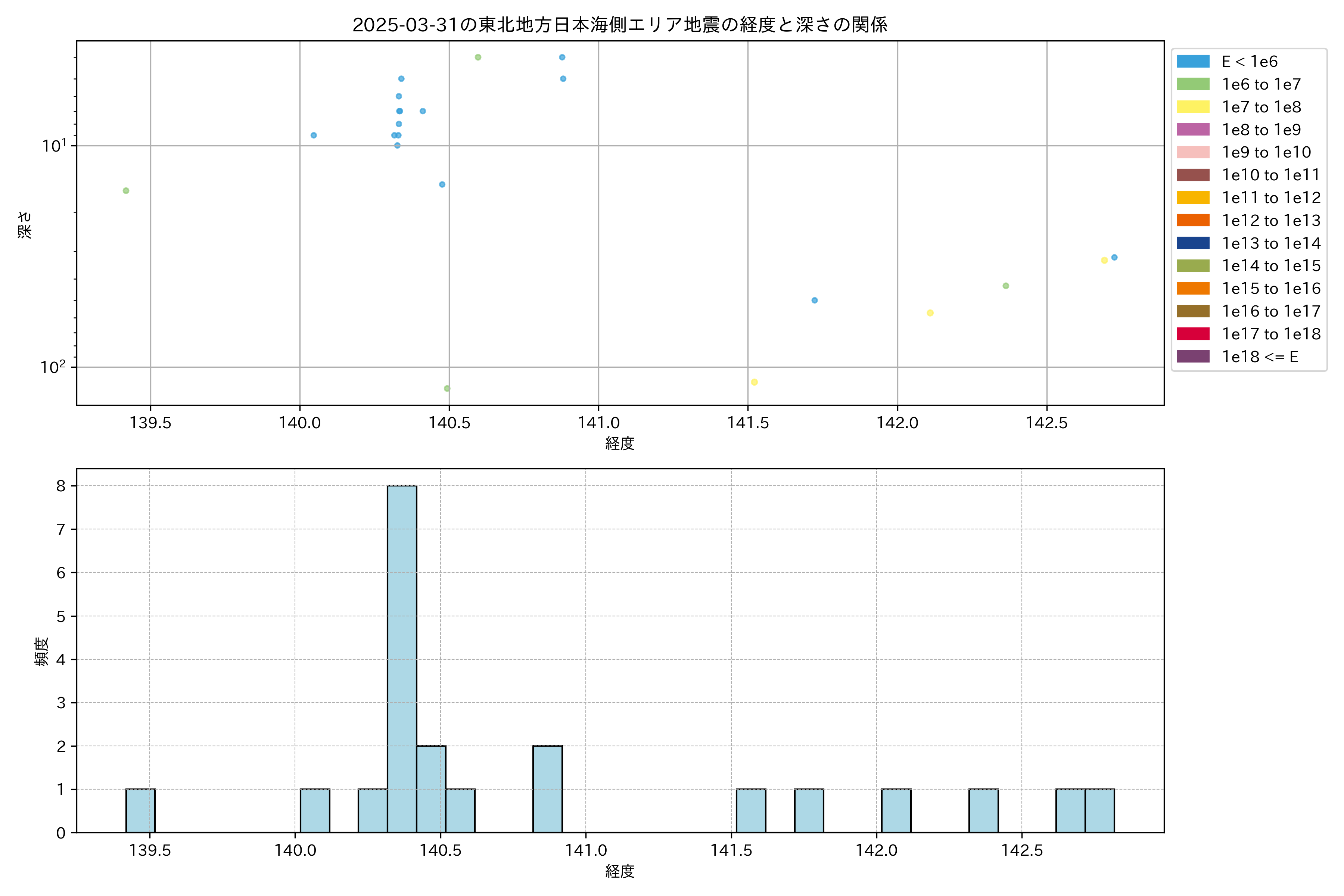The image size is (1344, 896).
Task: Click the chart title text at top
Action: pos(620,25)
